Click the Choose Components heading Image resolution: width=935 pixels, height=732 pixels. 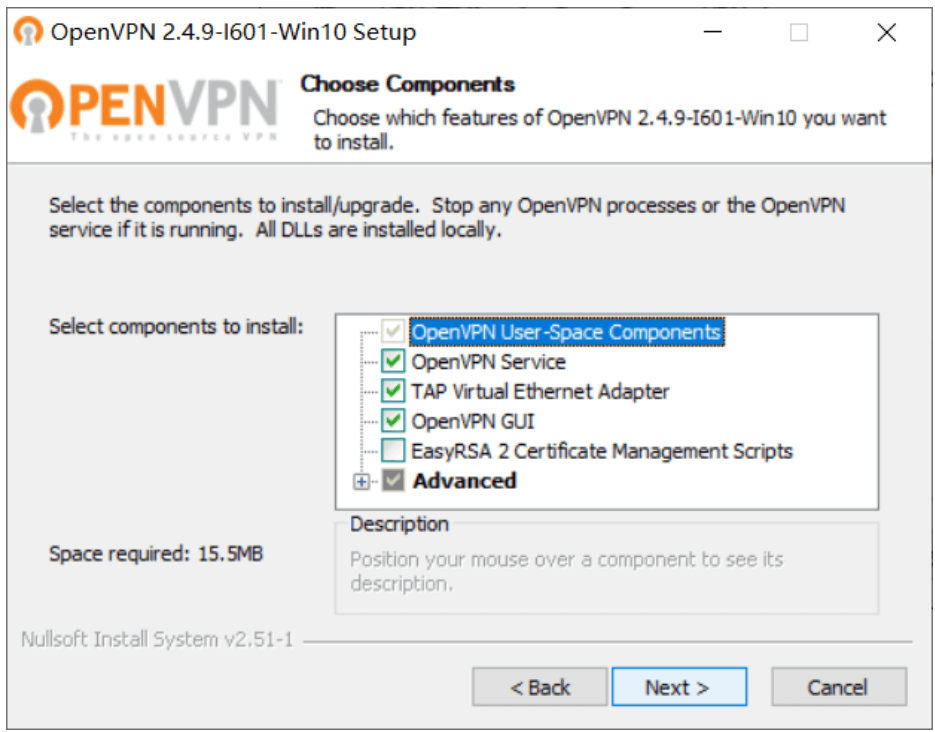[407, 84]
